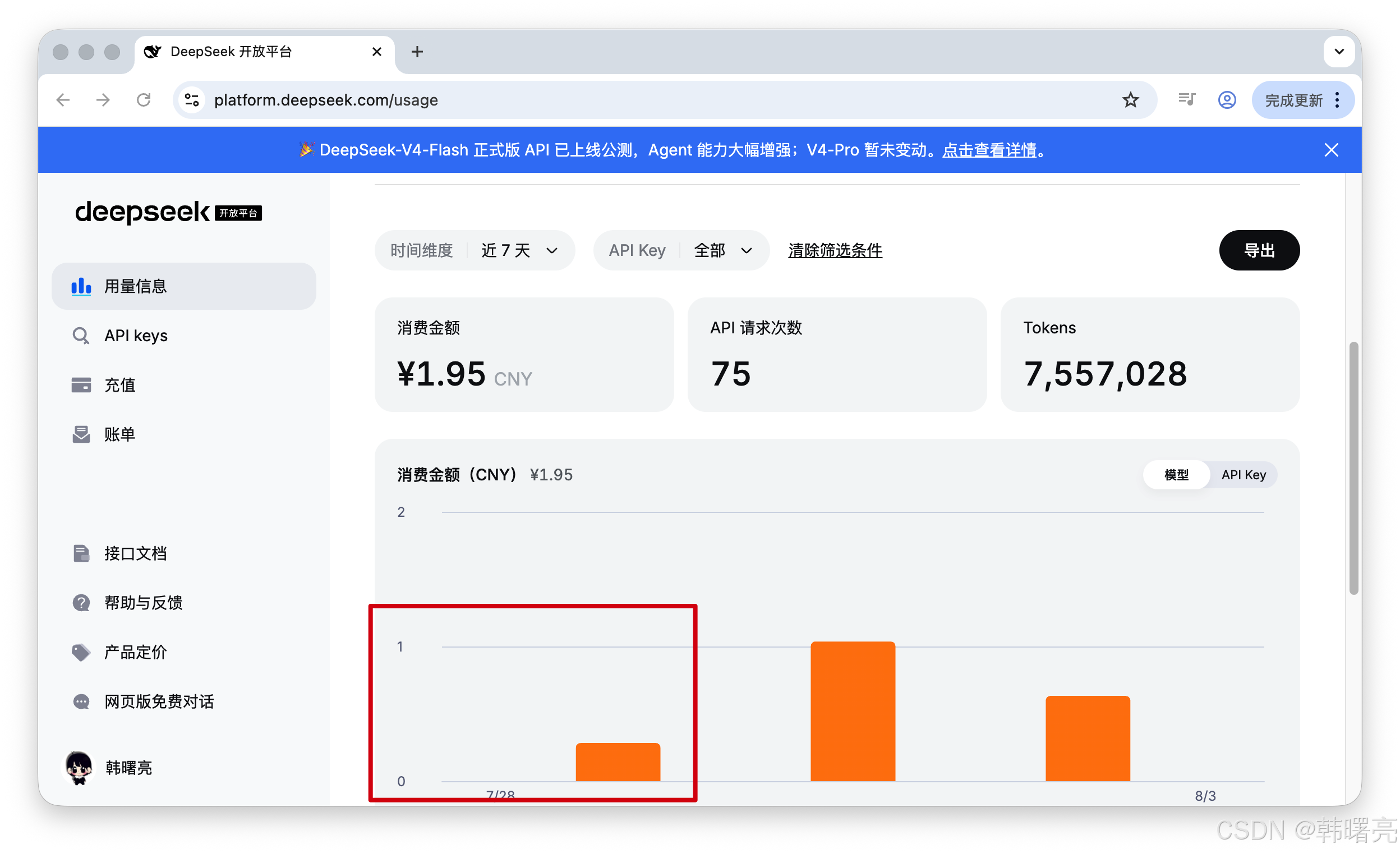Click the Tokens 7,557,028 card

tap(1150, 354)
